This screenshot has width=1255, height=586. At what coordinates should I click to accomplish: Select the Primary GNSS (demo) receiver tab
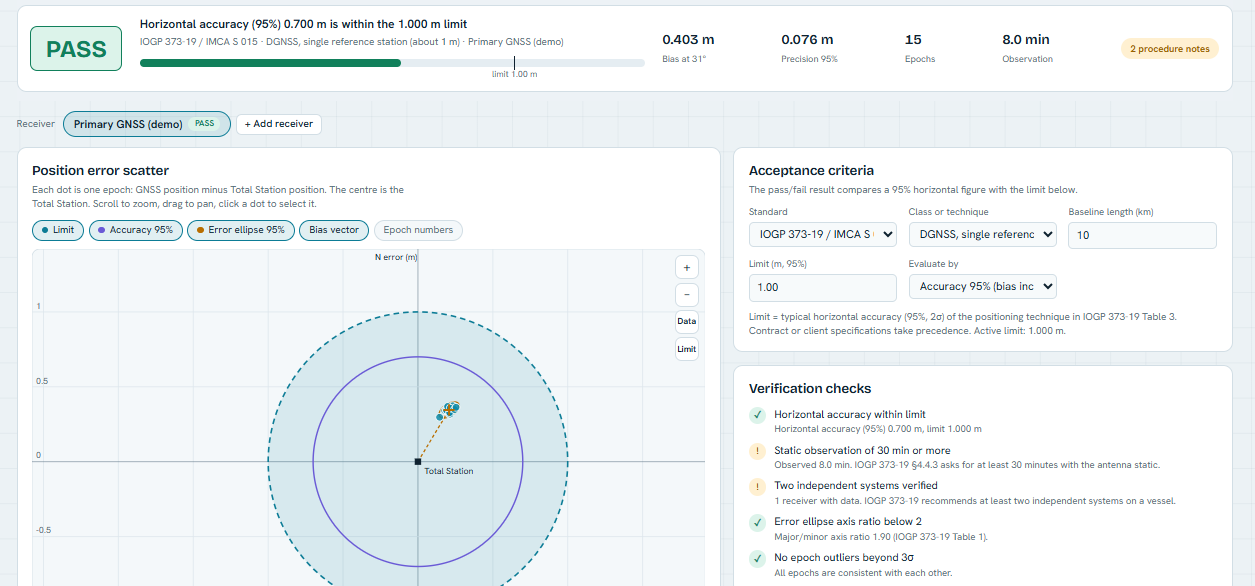click(x=146, y=124)
